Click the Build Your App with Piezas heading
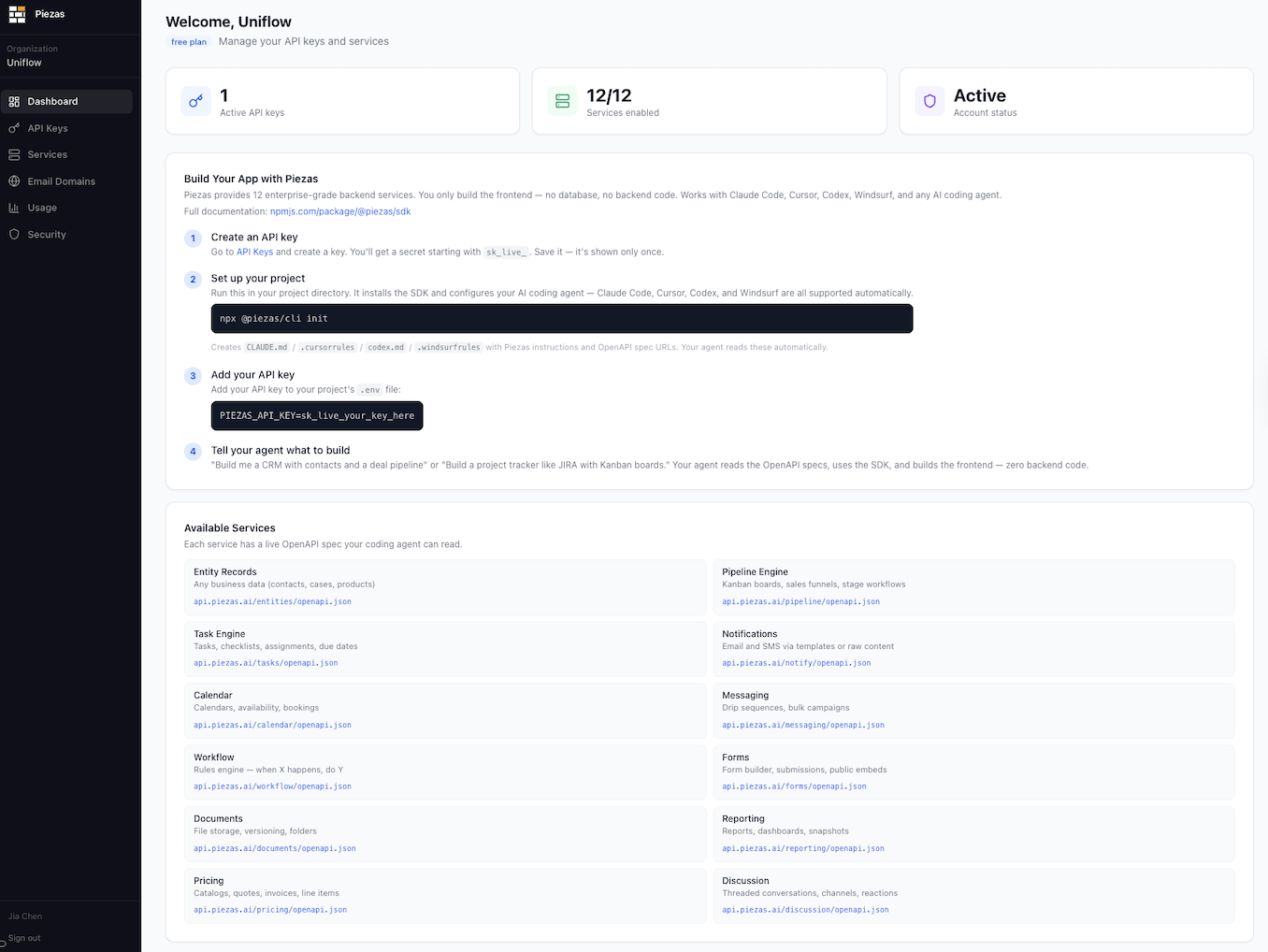Image resolution: width=1268 pixels, height=952 pixels. coord(251,179)
